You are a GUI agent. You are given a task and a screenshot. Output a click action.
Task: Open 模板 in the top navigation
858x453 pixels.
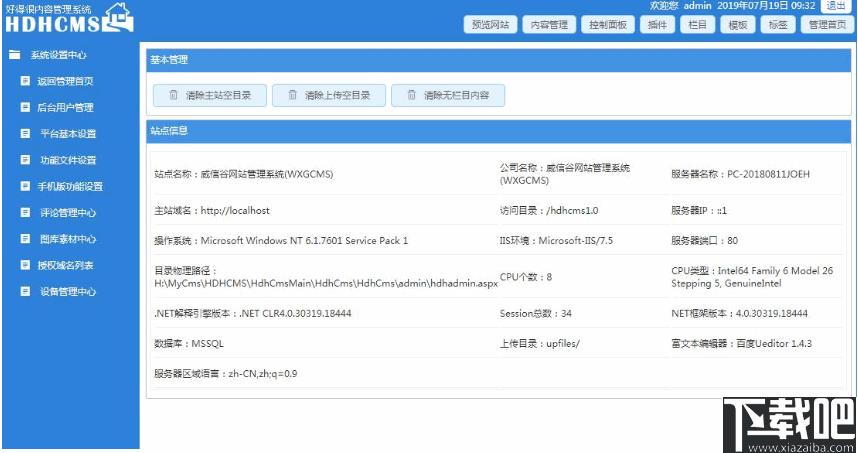coord(738,25)
